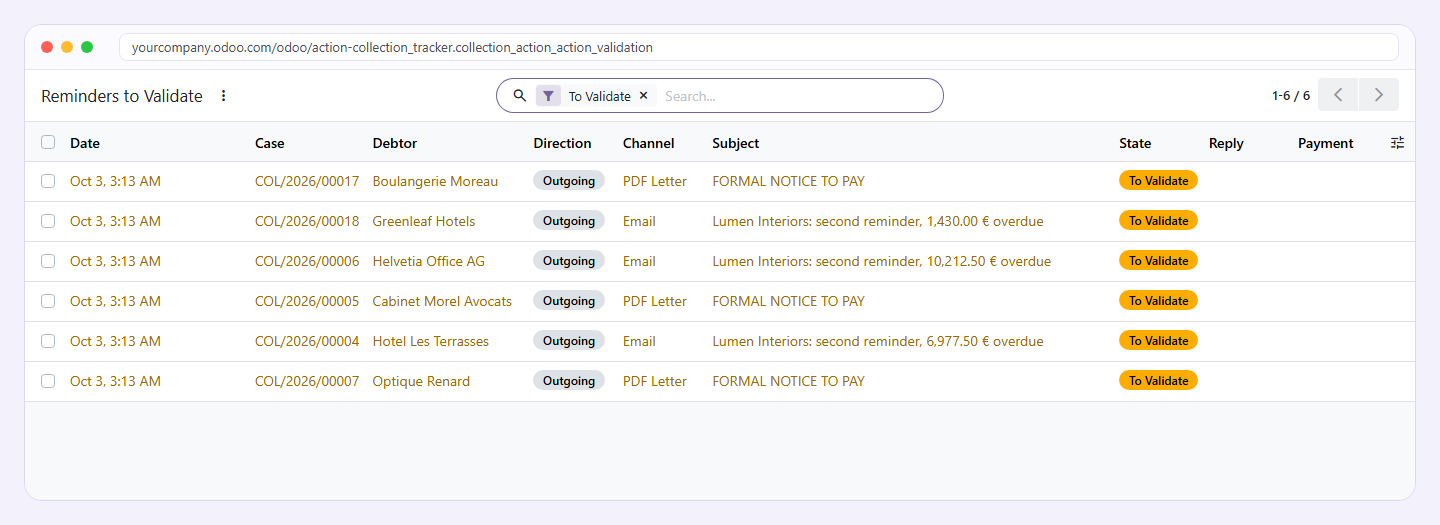Click the Oct 3 date in Optique Renard row
Screen dimensions: 1440x525
pos(115,381)
